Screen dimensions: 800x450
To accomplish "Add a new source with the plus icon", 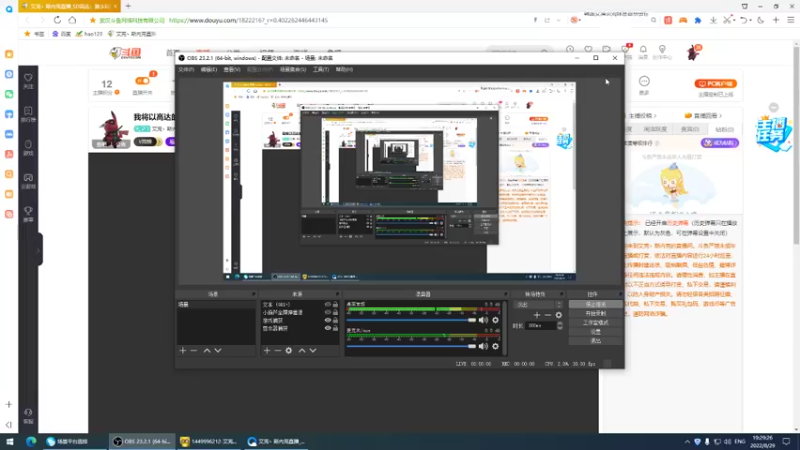I will click(x=267, y=351).
